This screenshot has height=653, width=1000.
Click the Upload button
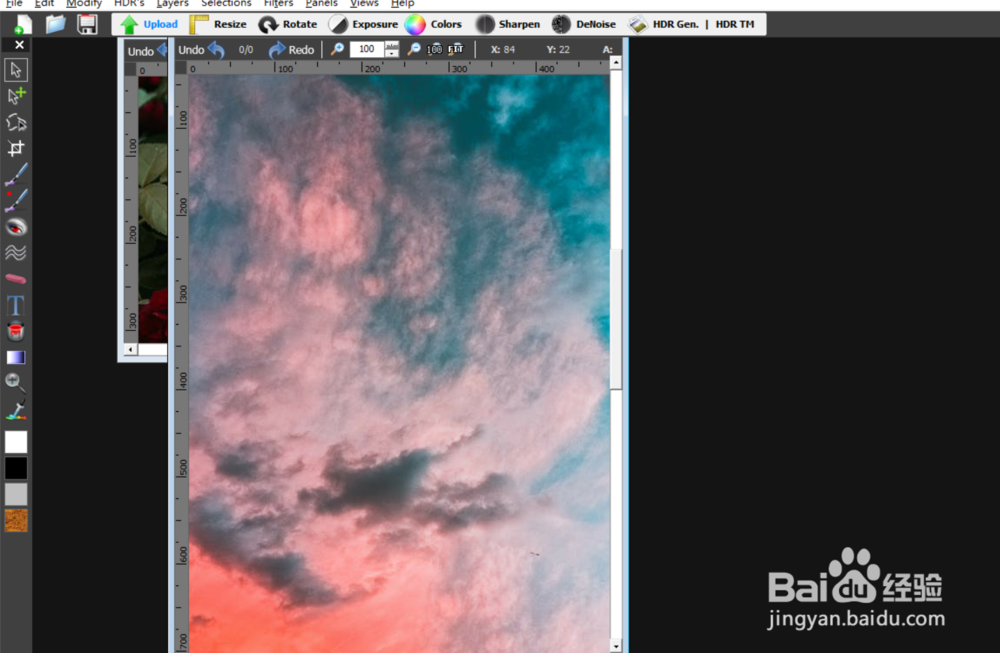point(149,24)
